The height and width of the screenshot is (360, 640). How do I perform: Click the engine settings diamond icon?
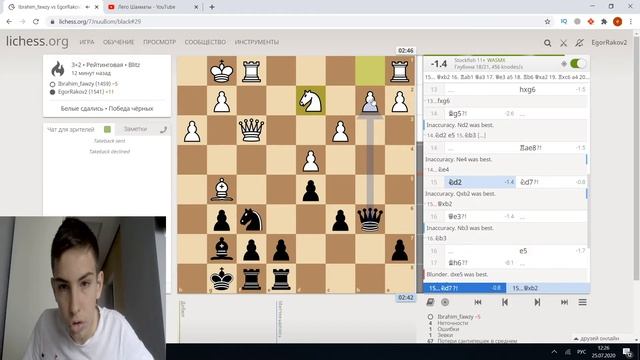564,64
